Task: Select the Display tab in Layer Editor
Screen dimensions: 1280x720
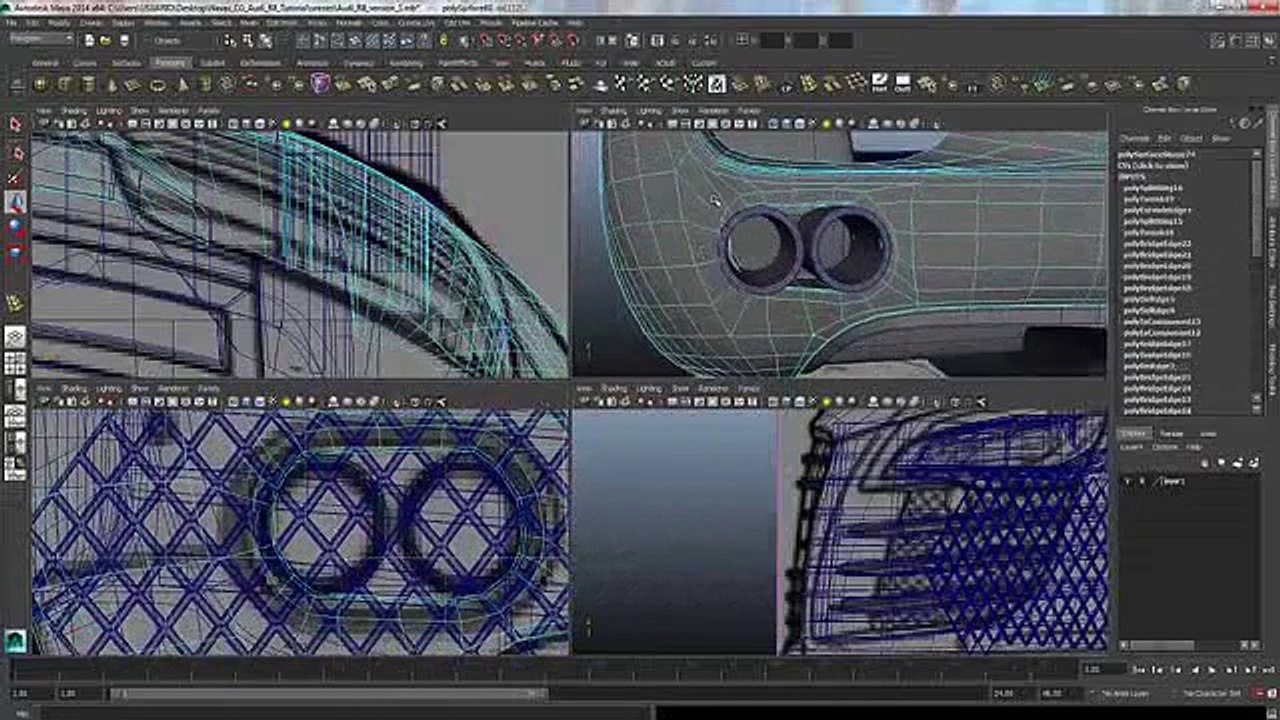Action: [1134, 433]
